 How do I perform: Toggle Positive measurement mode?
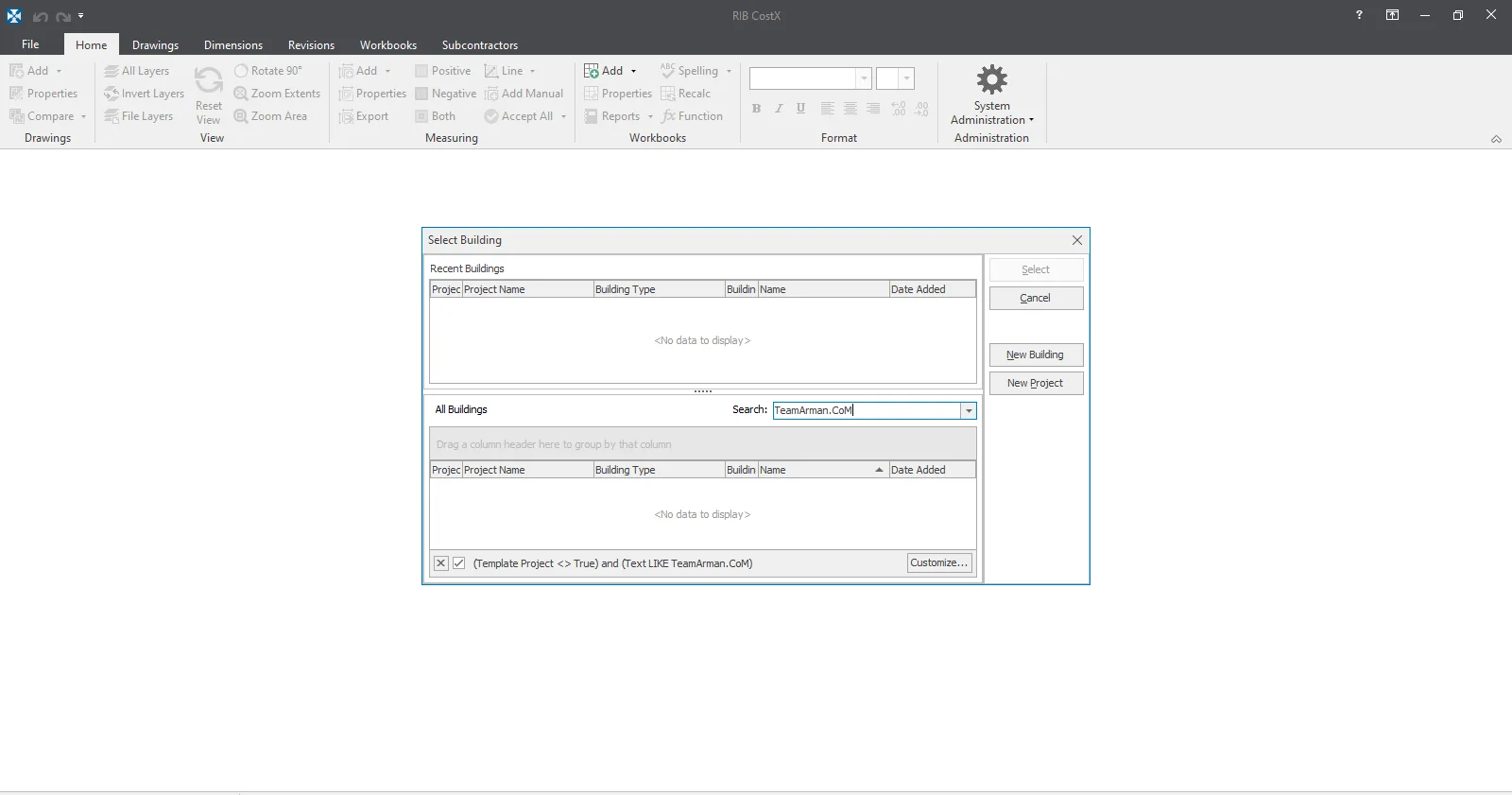[442, 71]
